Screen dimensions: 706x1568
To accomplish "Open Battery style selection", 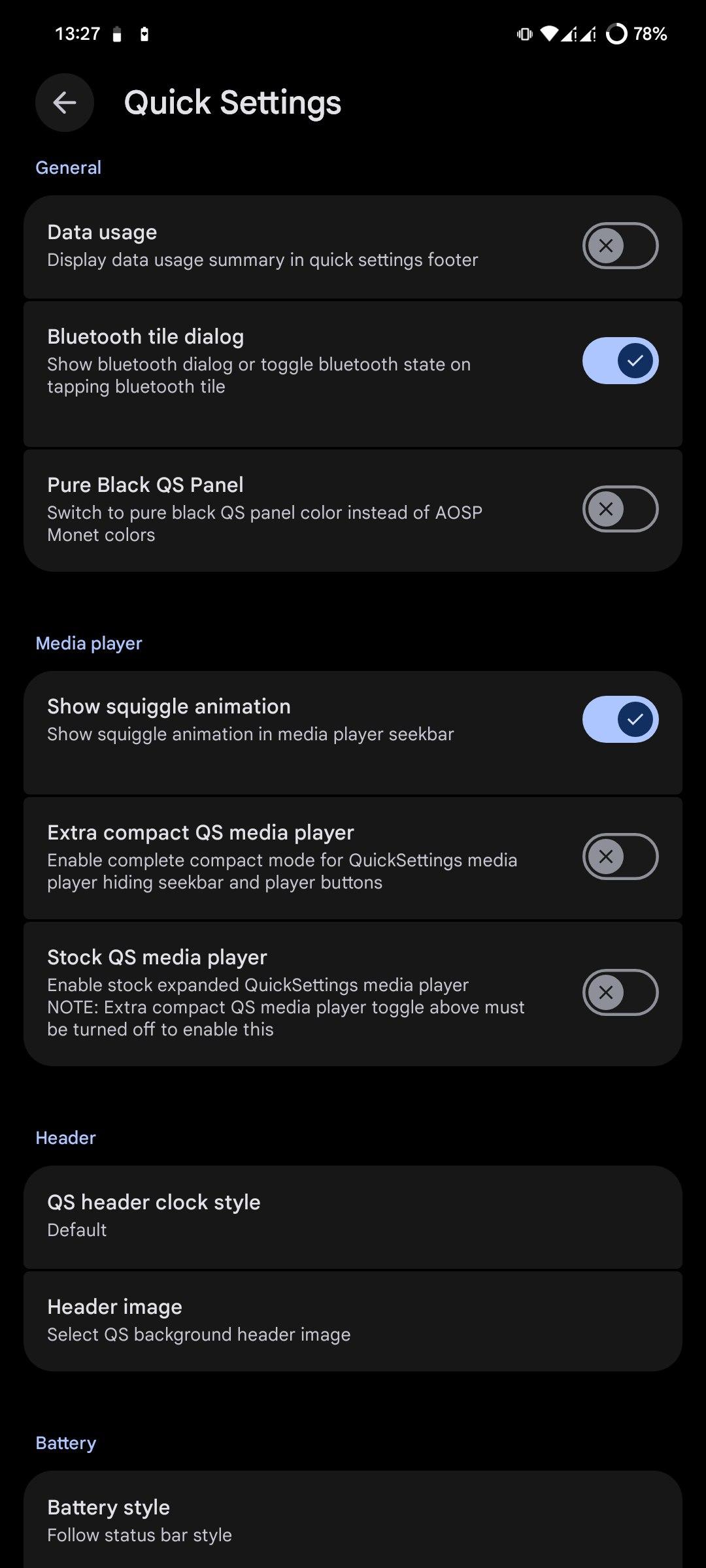I will coord(353,1520).
